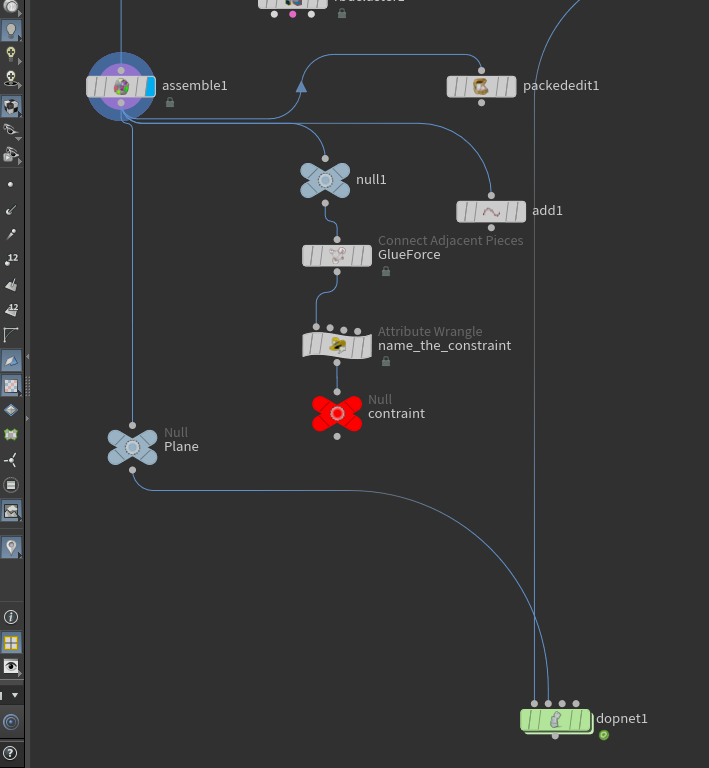Click the null1 node label
The height and width of the screenshot is (768, 709).
(x=371, y=180)
